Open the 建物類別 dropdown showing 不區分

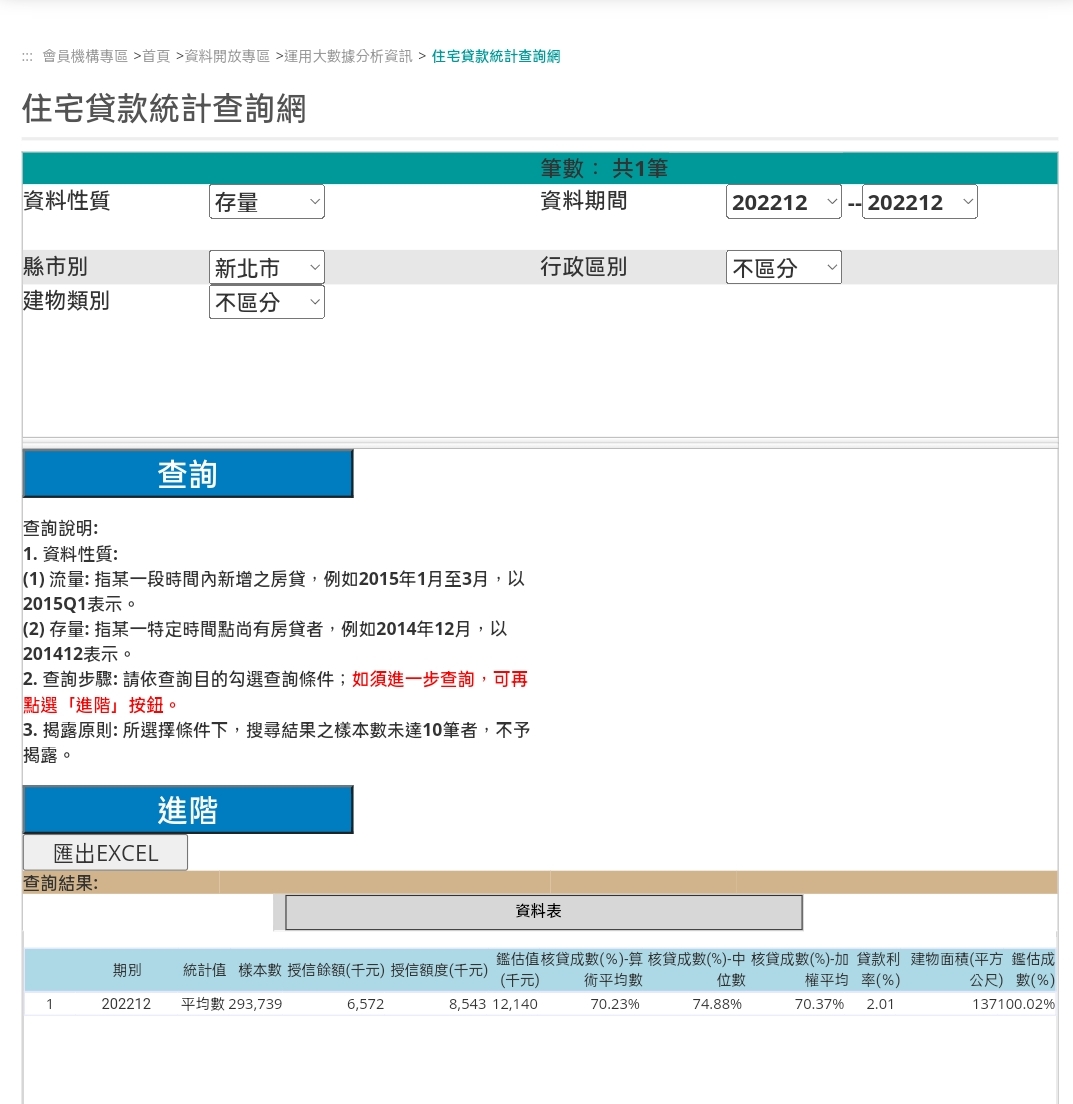point(266,302)
